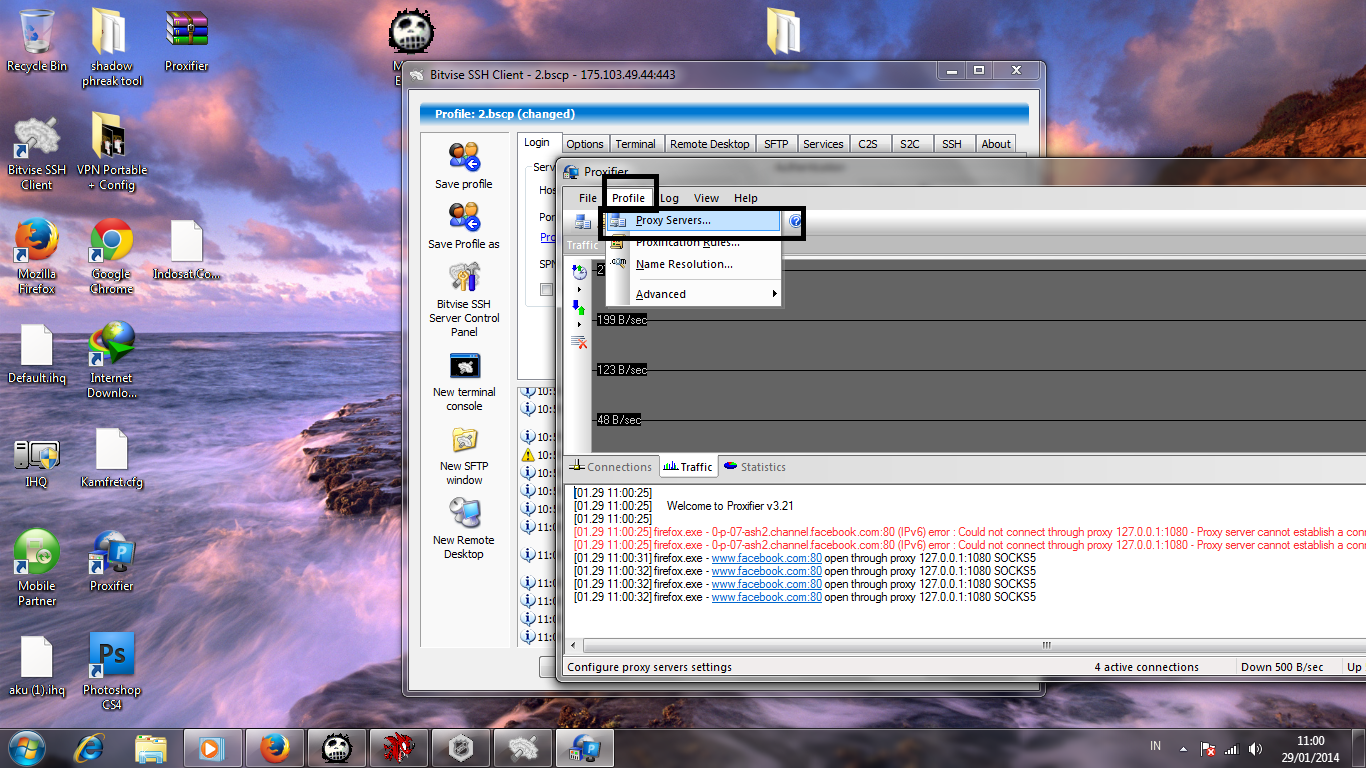Click the shadow phreak tool folder
1366x768 pixels.
[x=112, y=47]
